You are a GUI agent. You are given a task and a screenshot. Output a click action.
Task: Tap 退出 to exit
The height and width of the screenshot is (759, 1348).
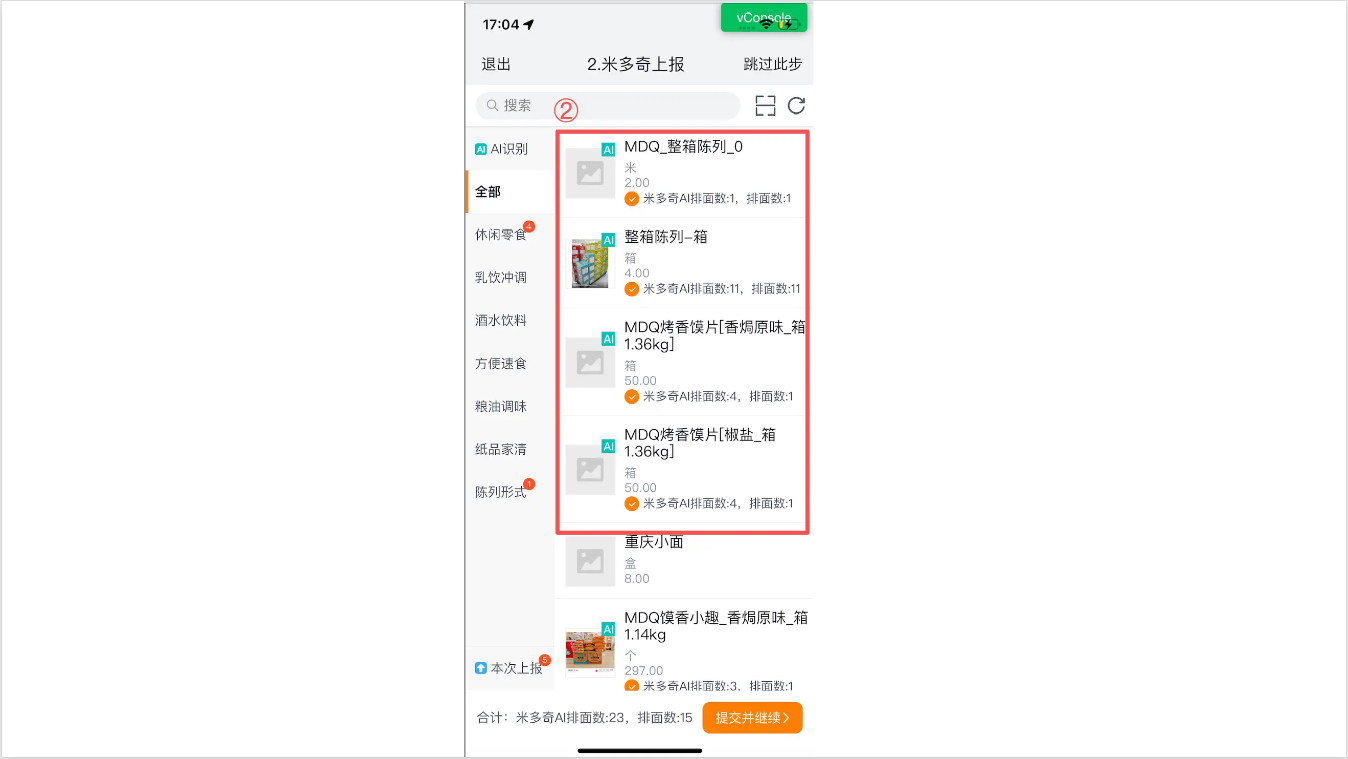pos(496,64)
